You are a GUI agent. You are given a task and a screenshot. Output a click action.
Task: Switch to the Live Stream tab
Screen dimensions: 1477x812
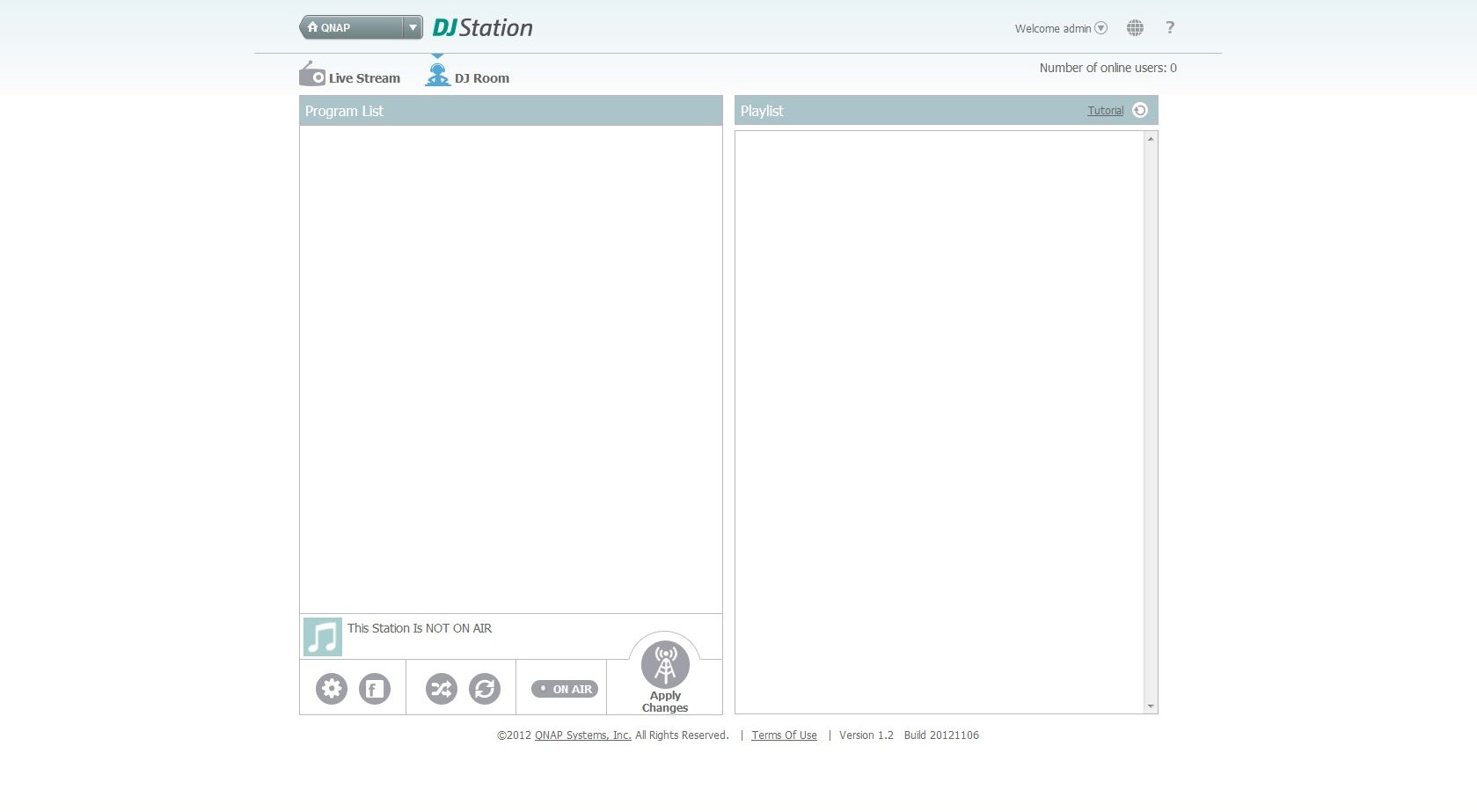tap(350, 77)
